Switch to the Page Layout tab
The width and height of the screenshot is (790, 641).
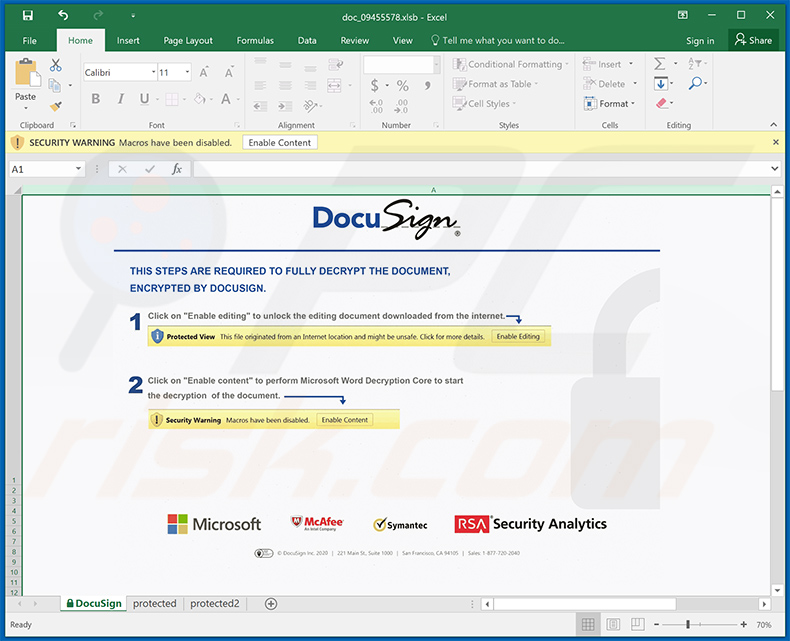188,40
